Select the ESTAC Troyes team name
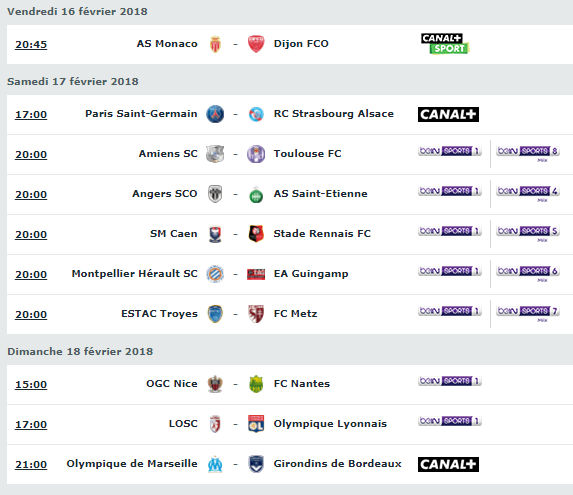573x495 pixels. pyautogui.click(x=159, y=314)
